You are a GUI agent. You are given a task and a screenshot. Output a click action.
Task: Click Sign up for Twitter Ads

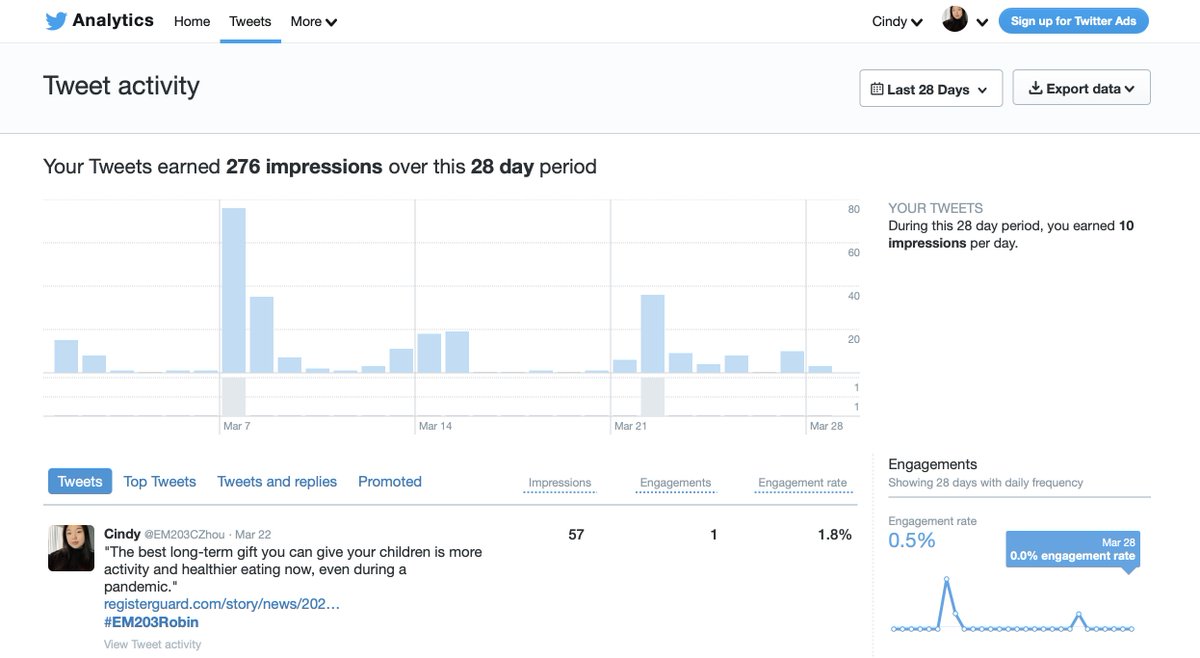click(x=1073, y=21)
